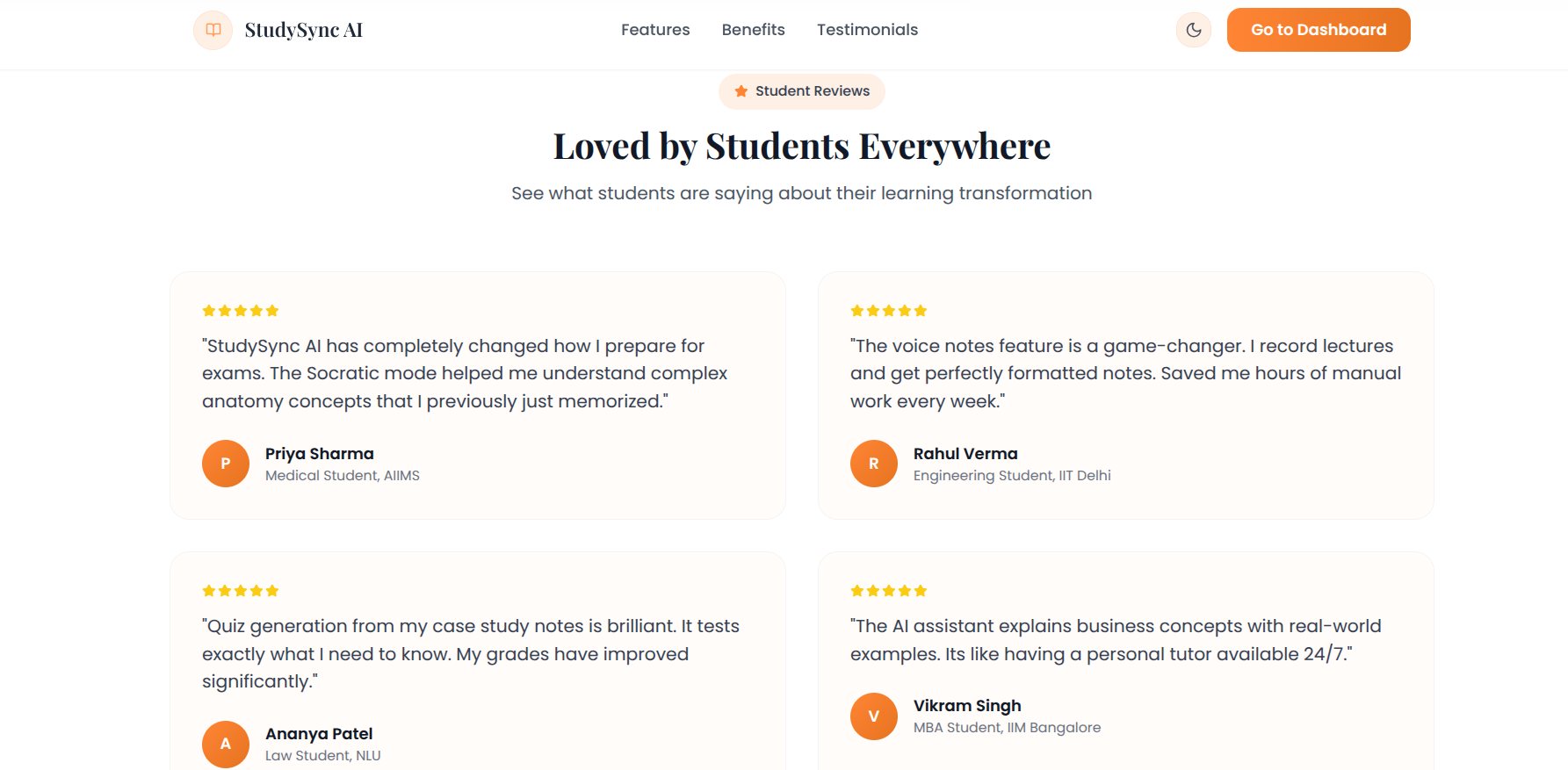1568x770 pixels.
Task: Click Vikram Singh's AI assistant testimonial text
Action: tap(1115, 640)
